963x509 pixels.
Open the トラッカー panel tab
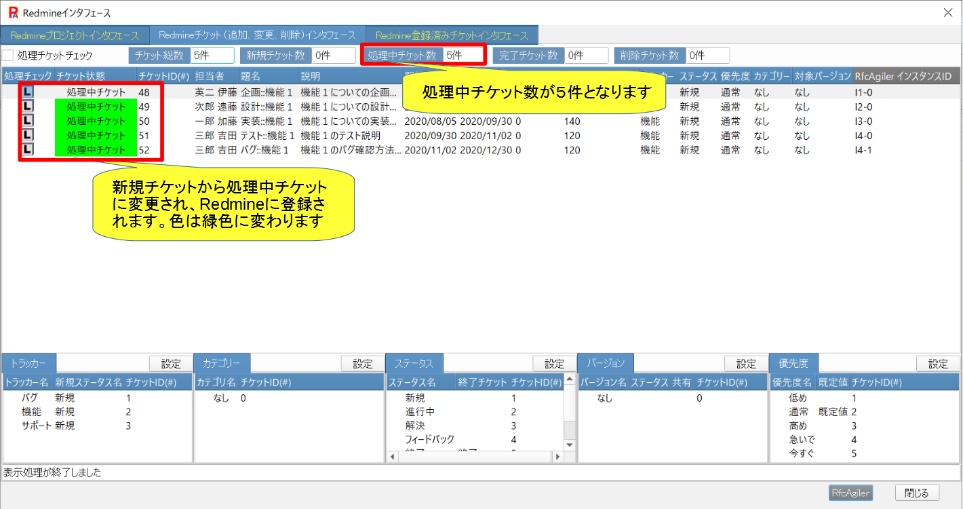coord(28,363)
